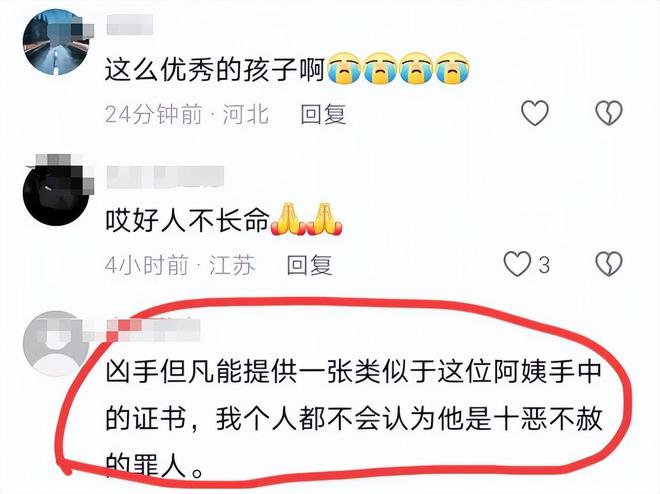Open the second commenter's black avatar
The height and width of the screenshot is (494, 660).
tap(56, 193)
